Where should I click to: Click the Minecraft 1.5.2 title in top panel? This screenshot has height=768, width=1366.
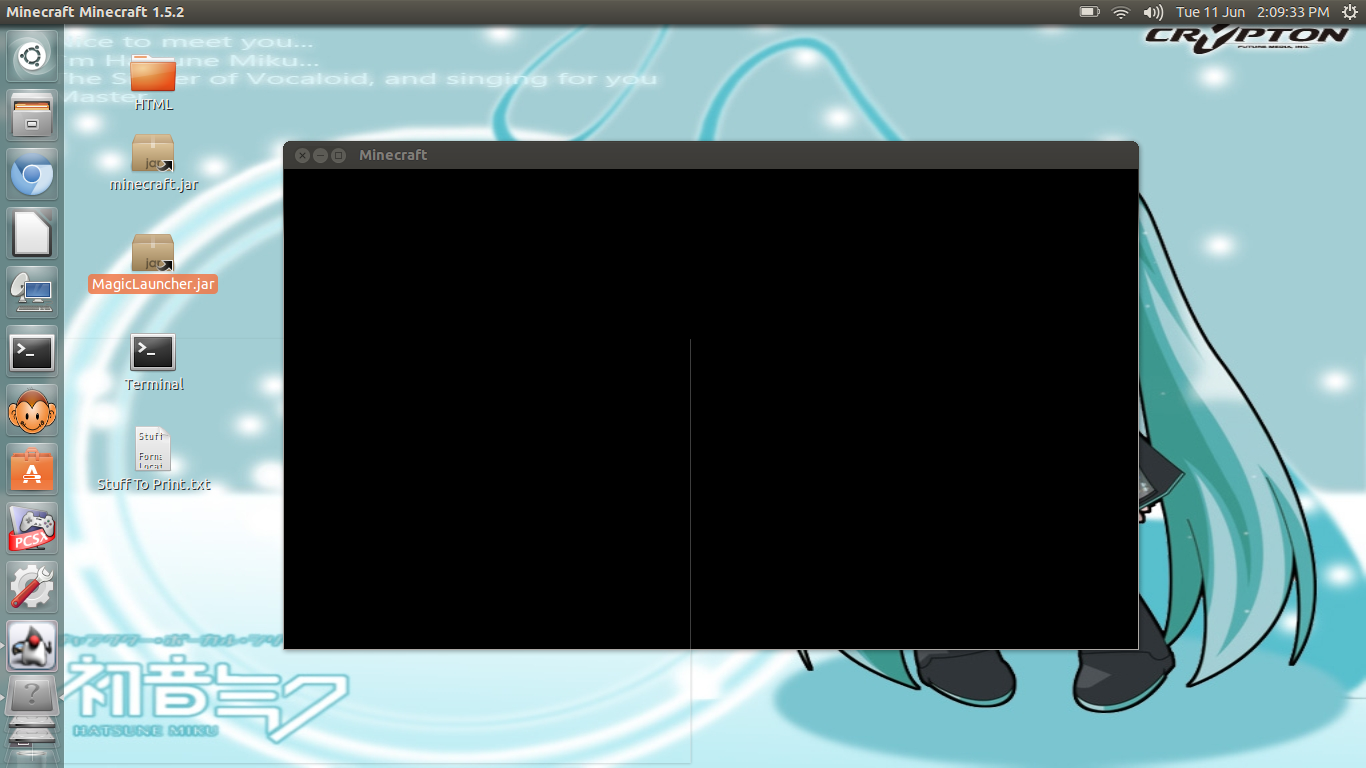point(95,12)
